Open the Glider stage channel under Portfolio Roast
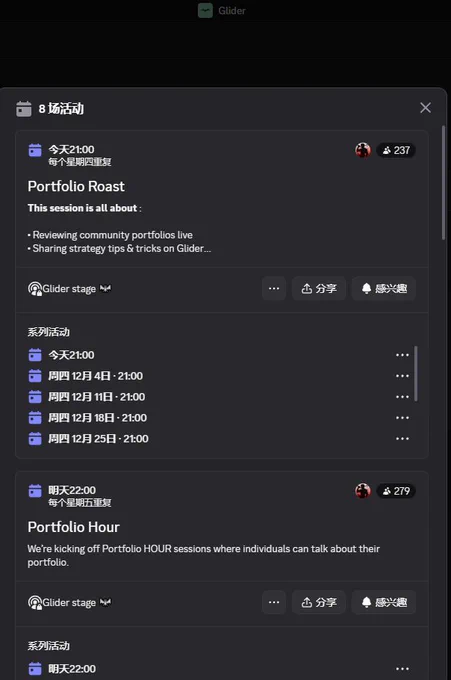The image size is (451, 680). 69,288
